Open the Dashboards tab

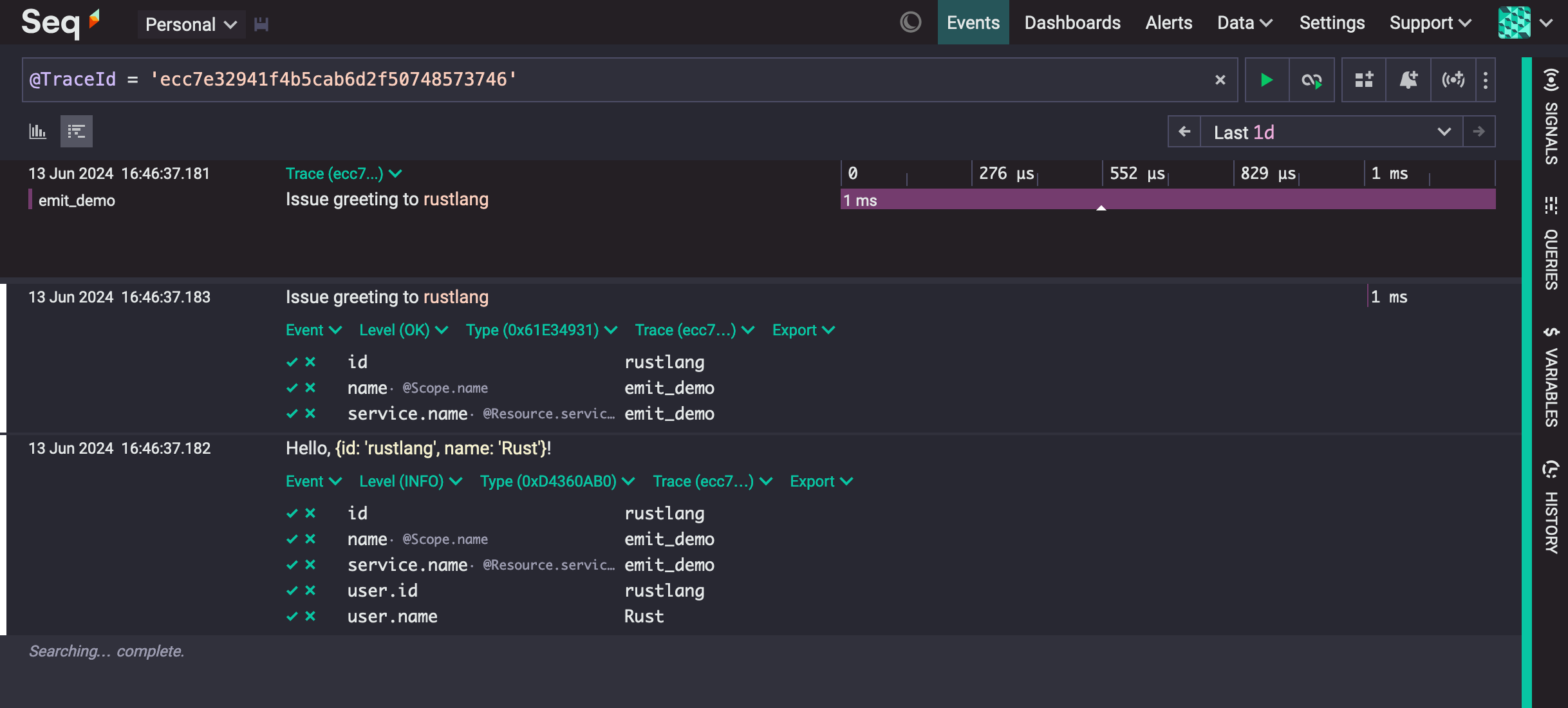click(1072, 23)
